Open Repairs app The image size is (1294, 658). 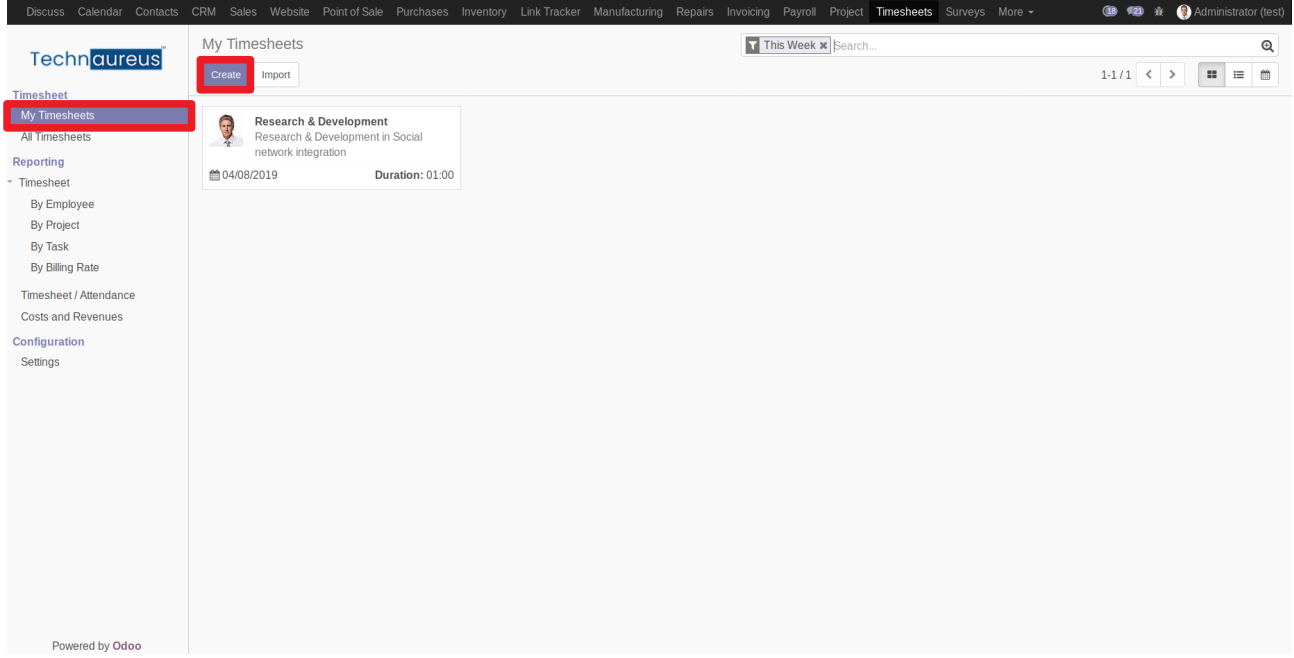[x=695, y=12]
